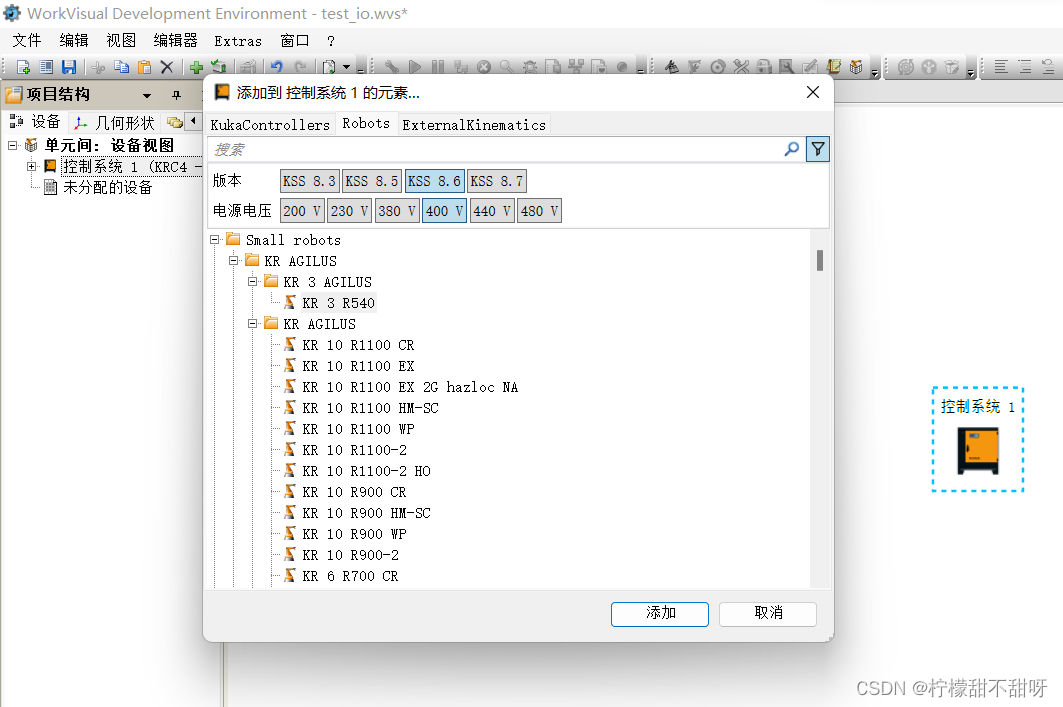Screen dimensions: 1063x707
Task: Click the magnifier icon in search box
Action: 791,149
